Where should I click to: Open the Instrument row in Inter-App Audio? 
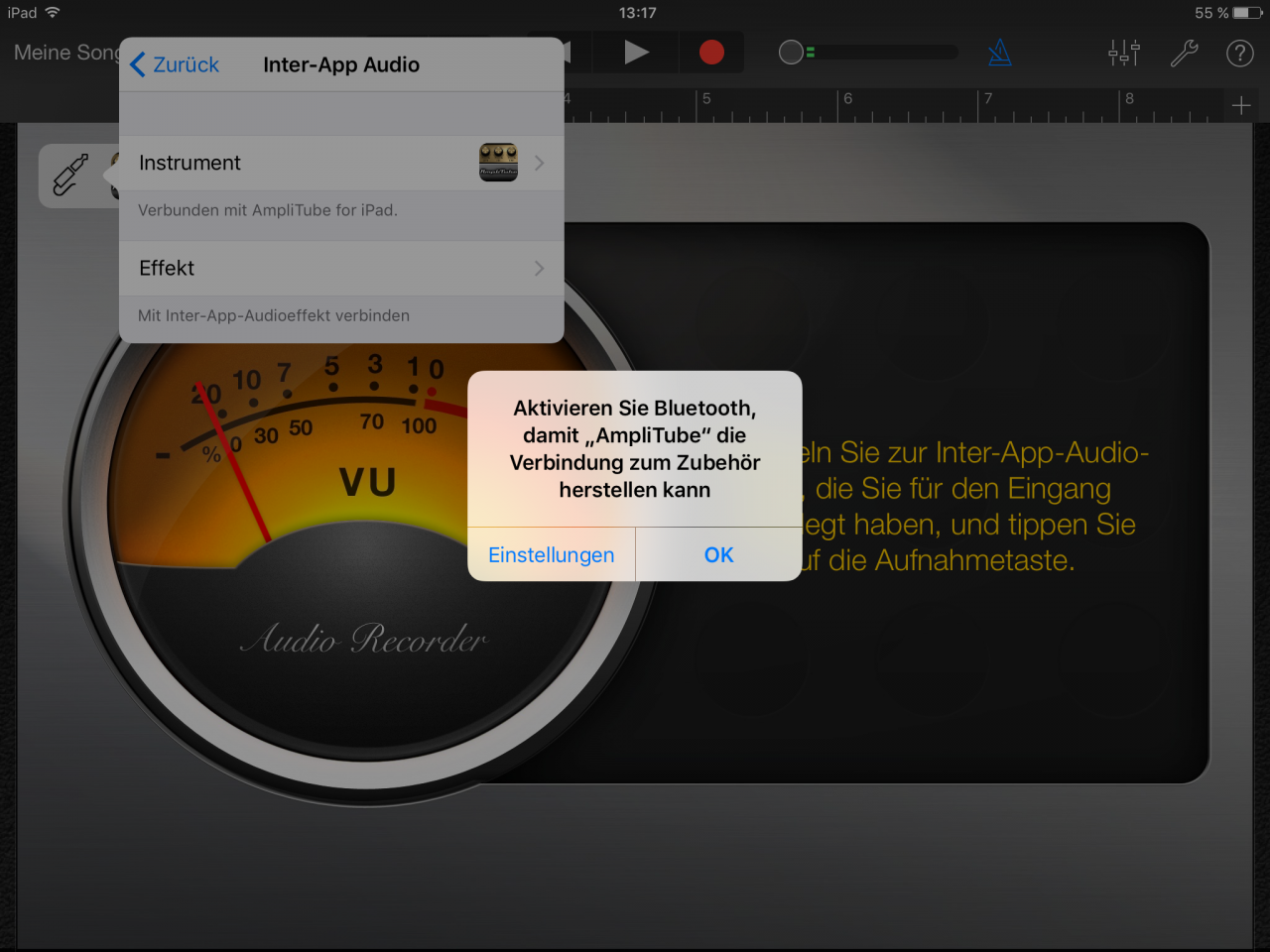pos(341,163)
